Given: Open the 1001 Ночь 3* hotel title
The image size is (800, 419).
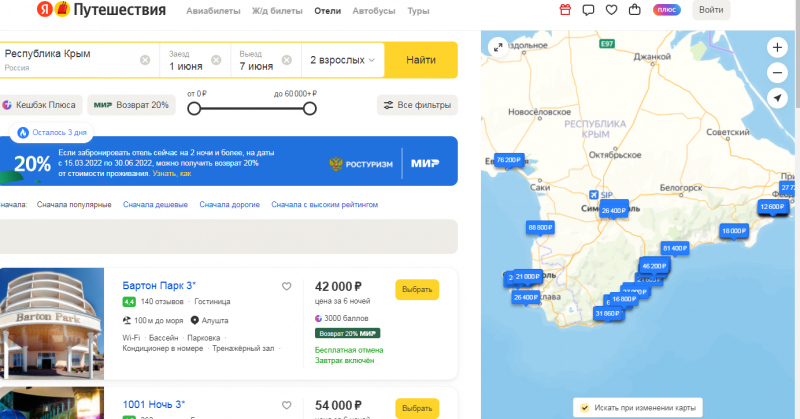Looking at the screenshot, I should (154, 405).
